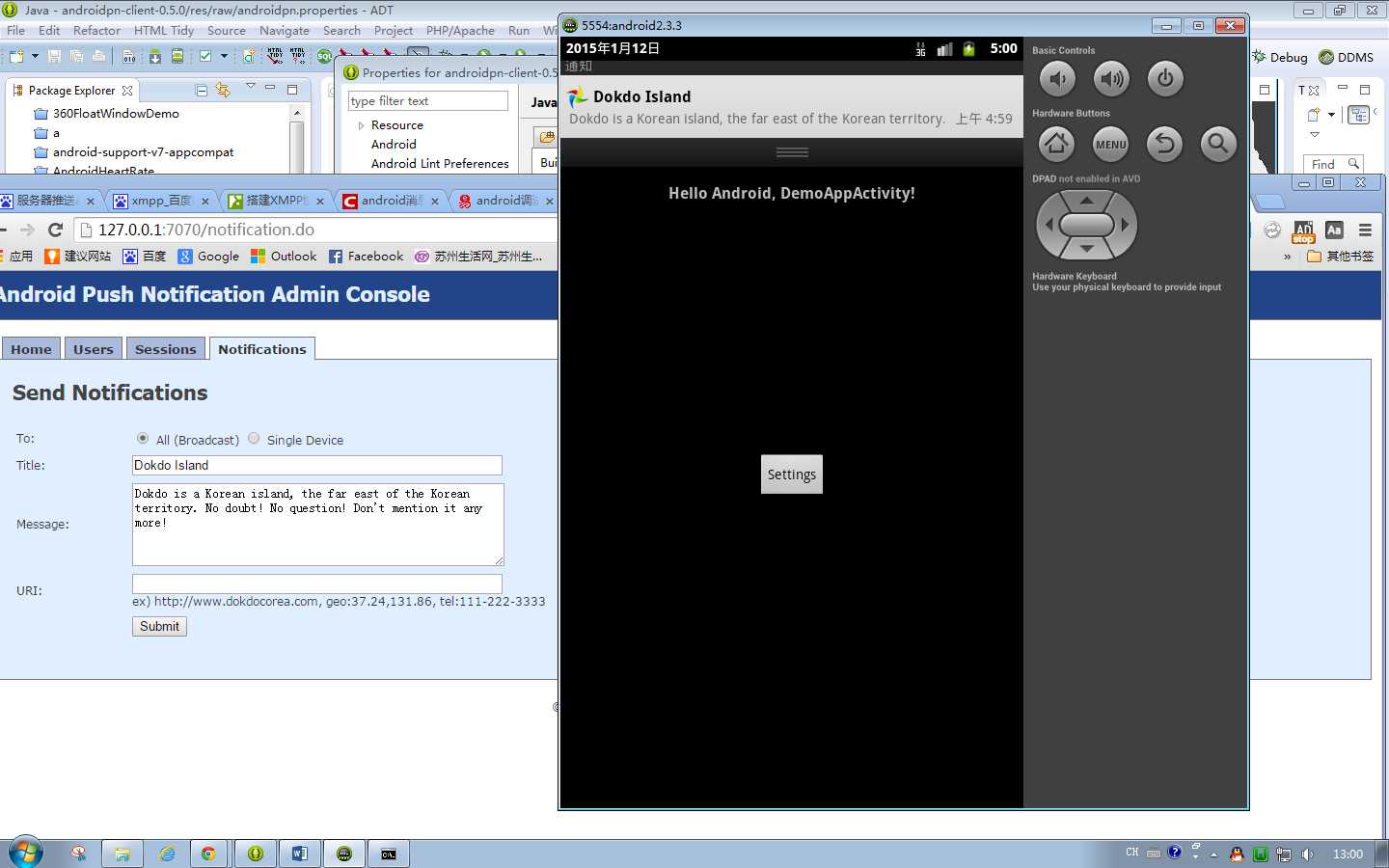Select the Notifications tab
The width and height of the screenshot is (1389, 868).
(x=262, y=349)
